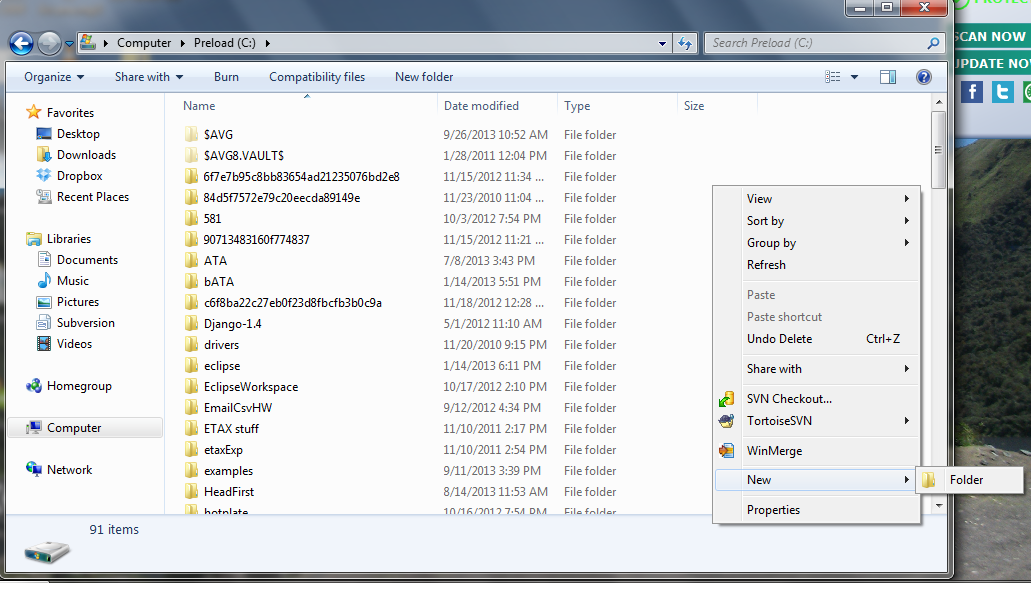Click New folder in the toolbar
Image resolution: width=1031 pixels, height=600 pixels.
424,77
